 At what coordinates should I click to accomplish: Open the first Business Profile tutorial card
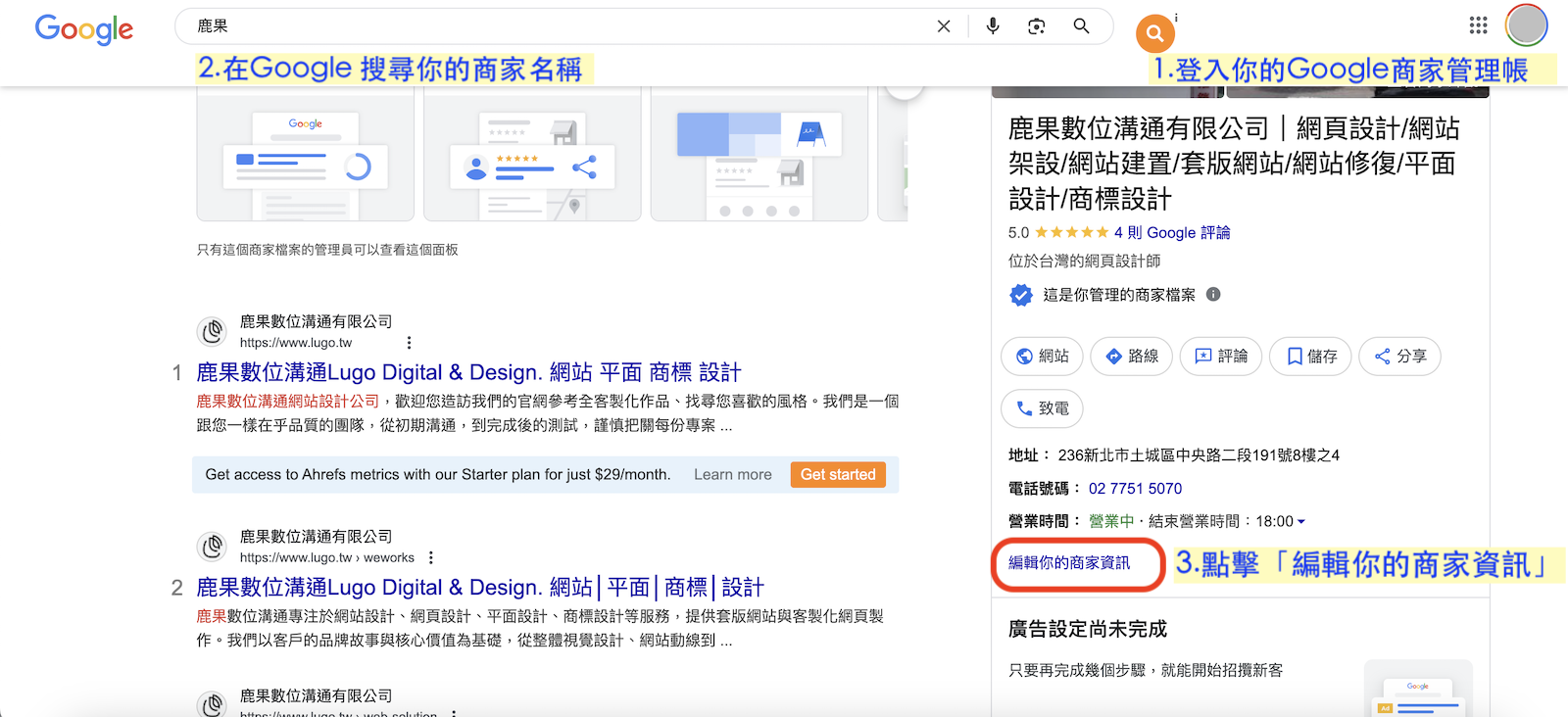click(x=306, y=154)
